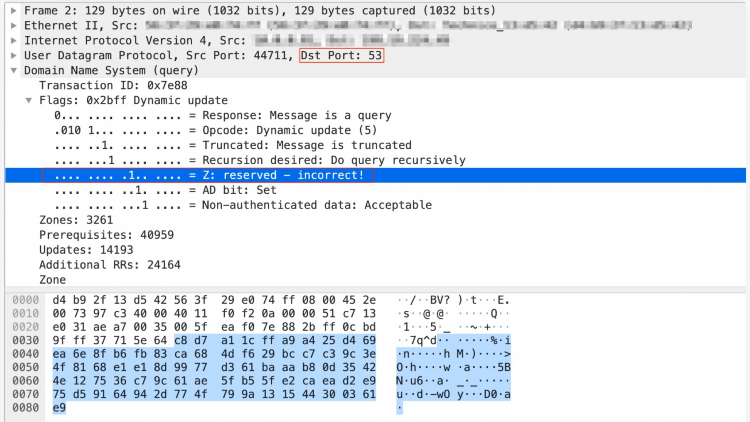Select the Zones 3261 field
Viewport: 750px width, 422px height.
76,220
